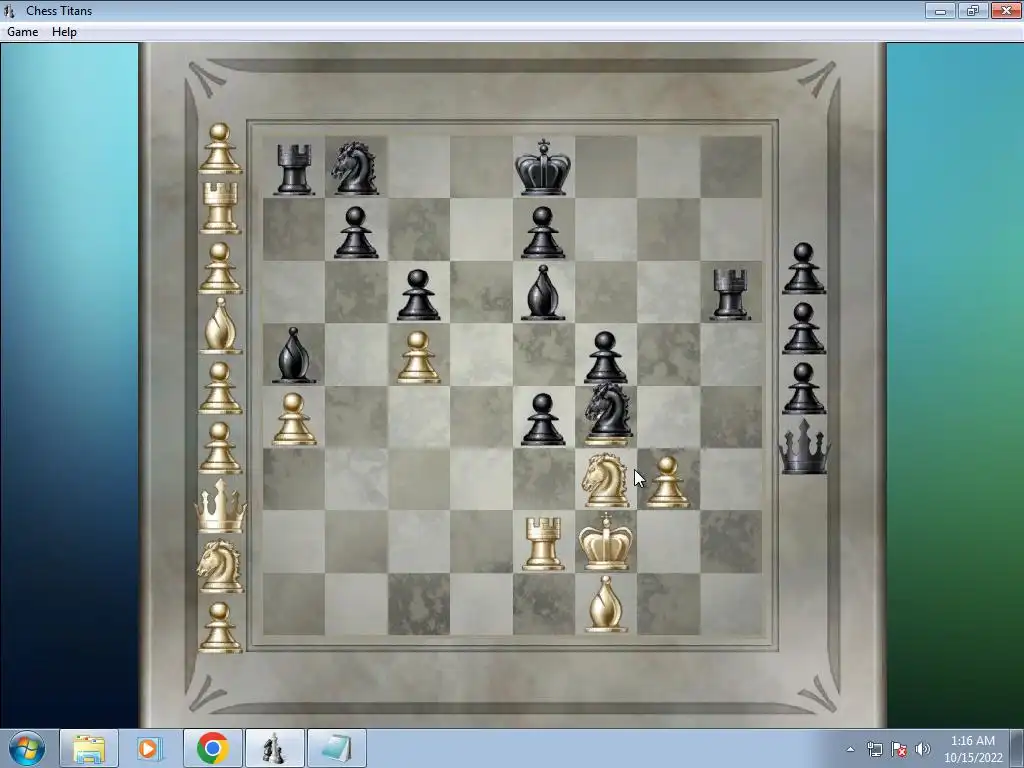Open the Game menu

tap(22, 32)
